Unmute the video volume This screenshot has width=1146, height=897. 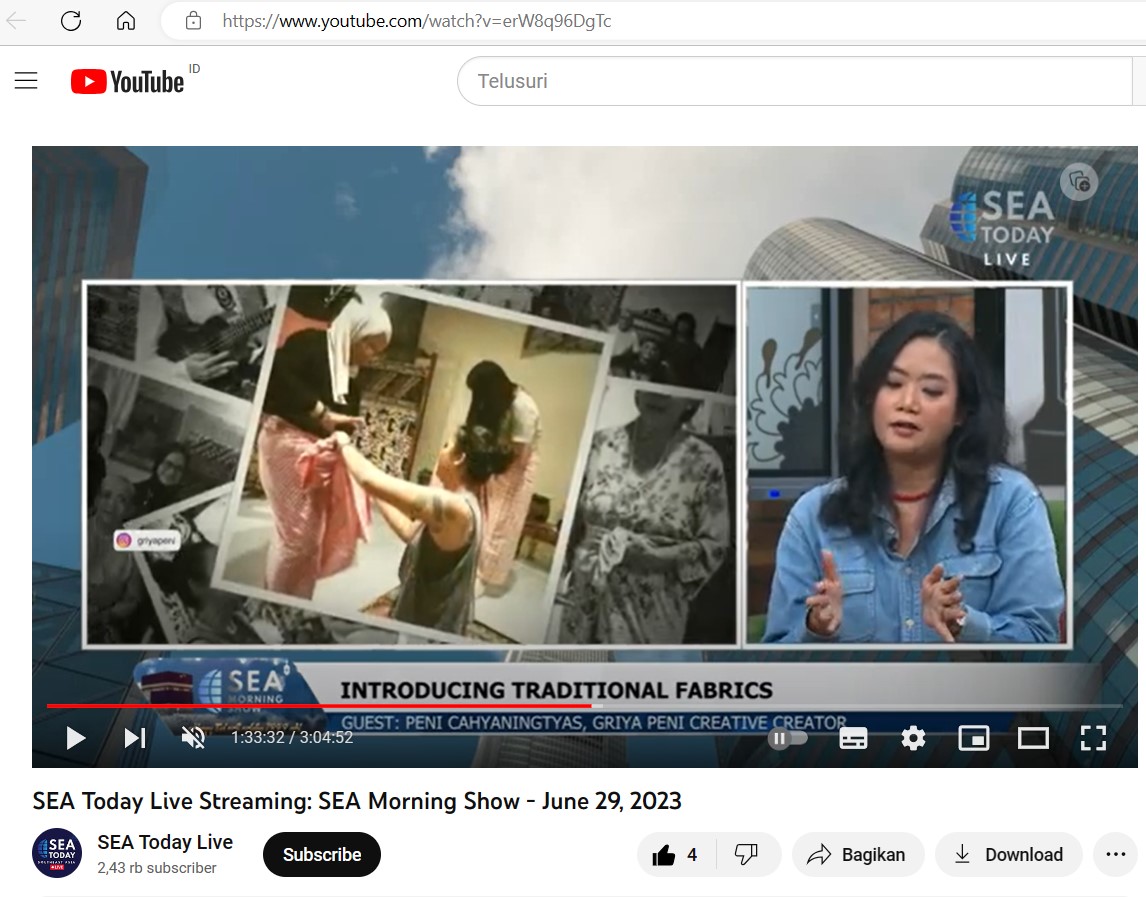click(193, 738)
